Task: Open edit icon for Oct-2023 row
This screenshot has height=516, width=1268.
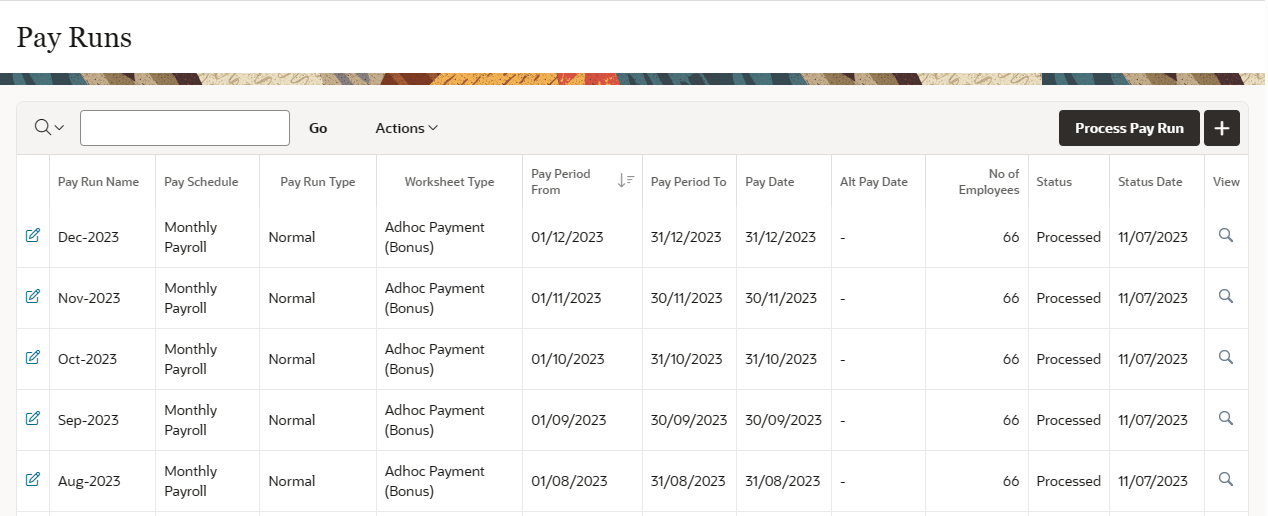Action: (x=32, y=358)
